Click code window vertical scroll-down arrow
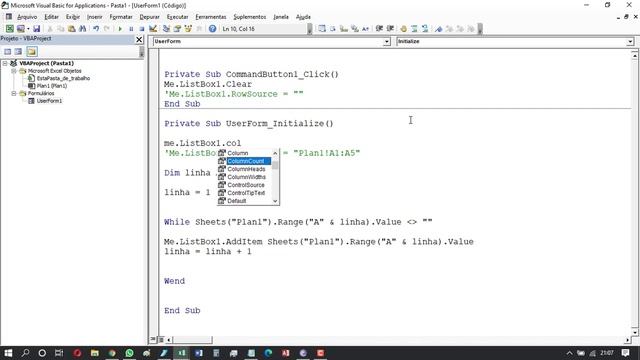640x360 pixels. tap(635, 332)
